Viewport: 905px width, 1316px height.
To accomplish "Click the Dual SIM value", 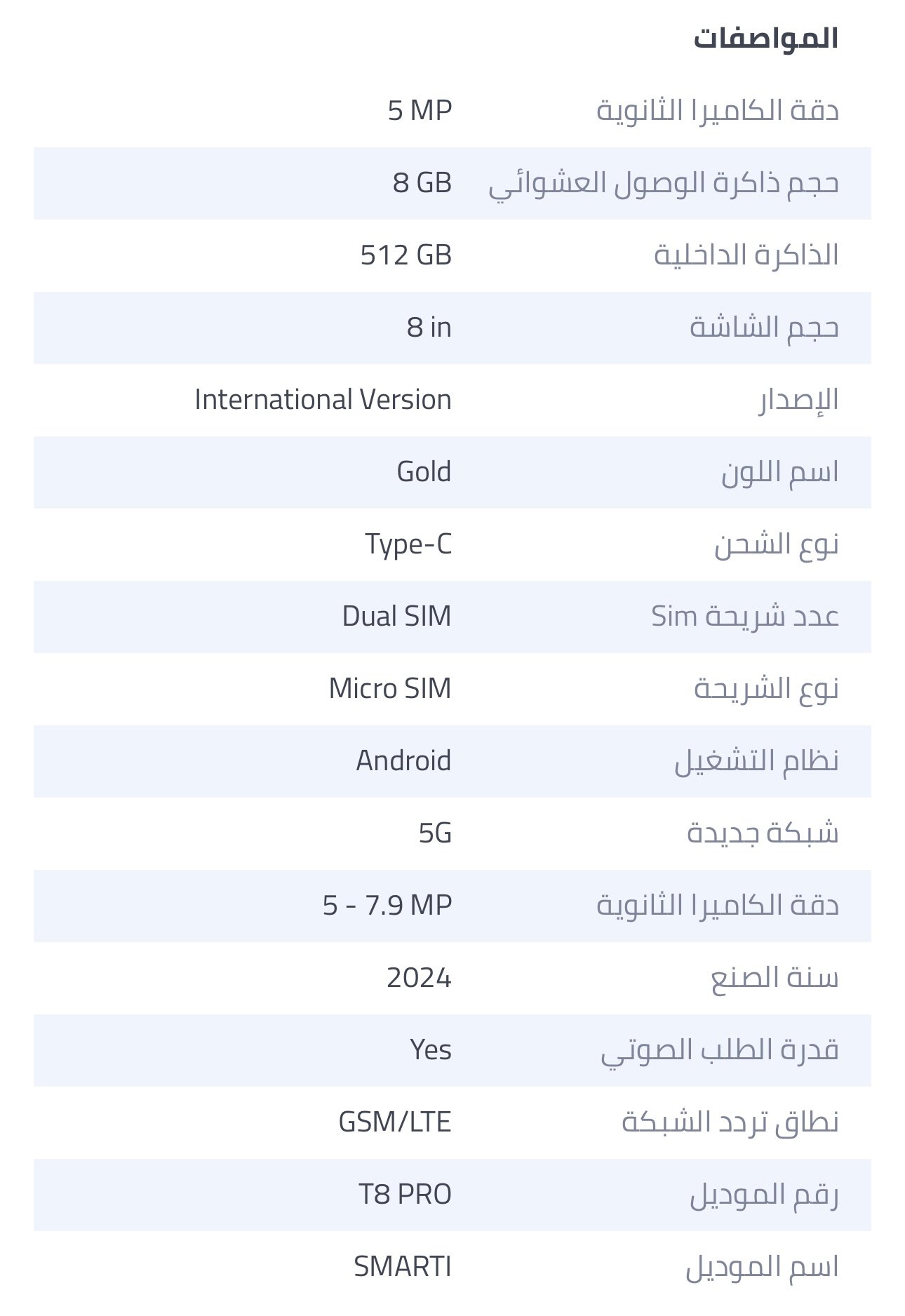I will (x=396, y=616).
